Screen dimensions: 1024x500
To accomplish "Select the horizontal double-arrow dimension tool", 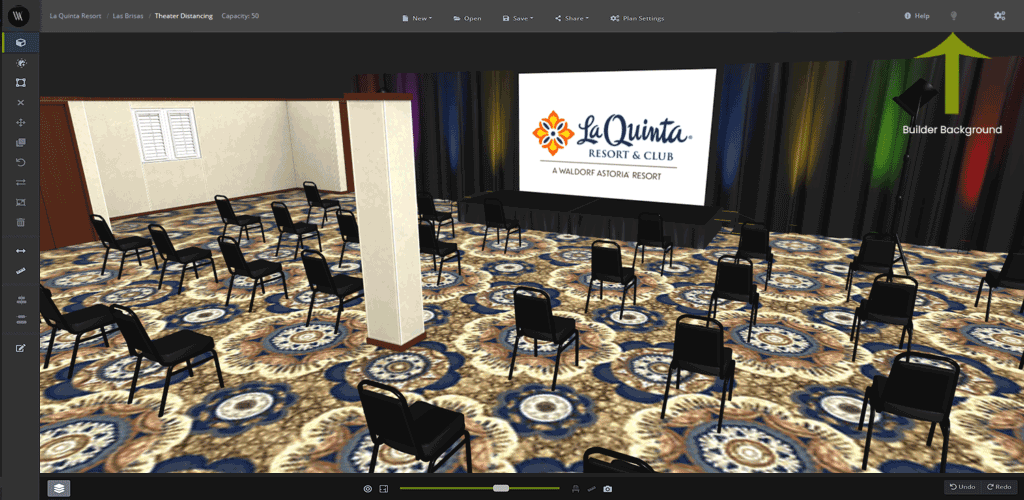I will click(x=21, y=251).
